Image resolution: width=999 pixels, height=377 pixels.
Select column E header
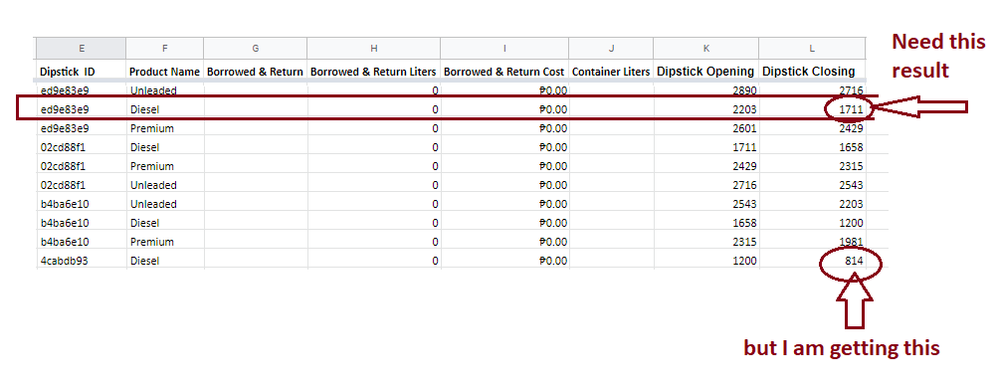(81, 48)
